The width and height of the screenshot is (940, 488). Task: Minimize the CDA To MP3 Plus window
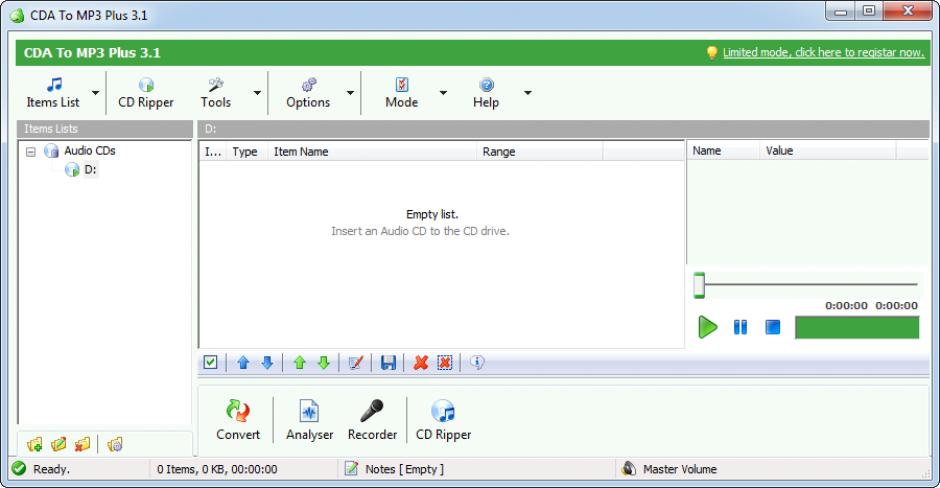pos(840,11)
